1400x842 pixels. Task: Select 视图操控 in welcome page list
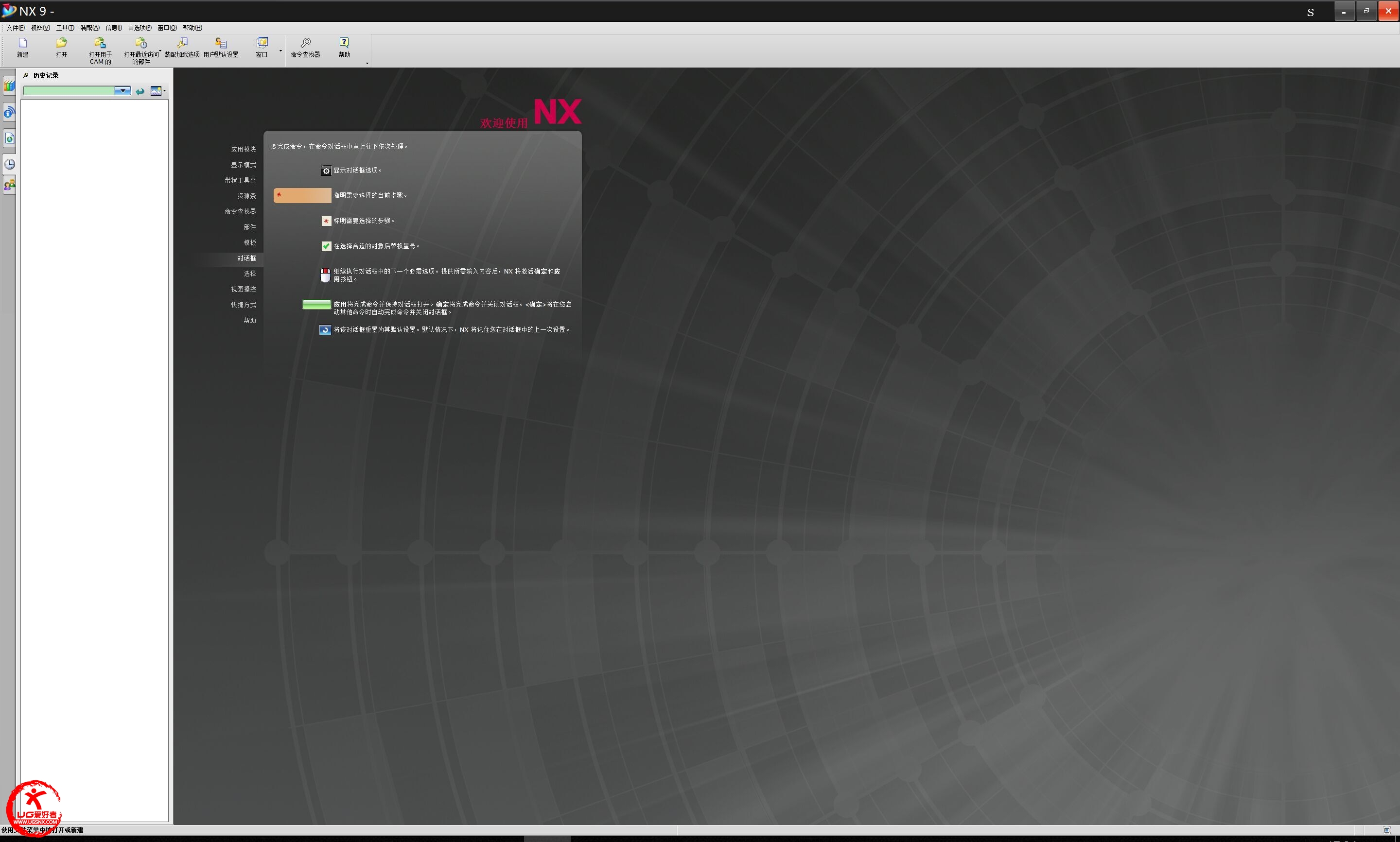point(244,290)
